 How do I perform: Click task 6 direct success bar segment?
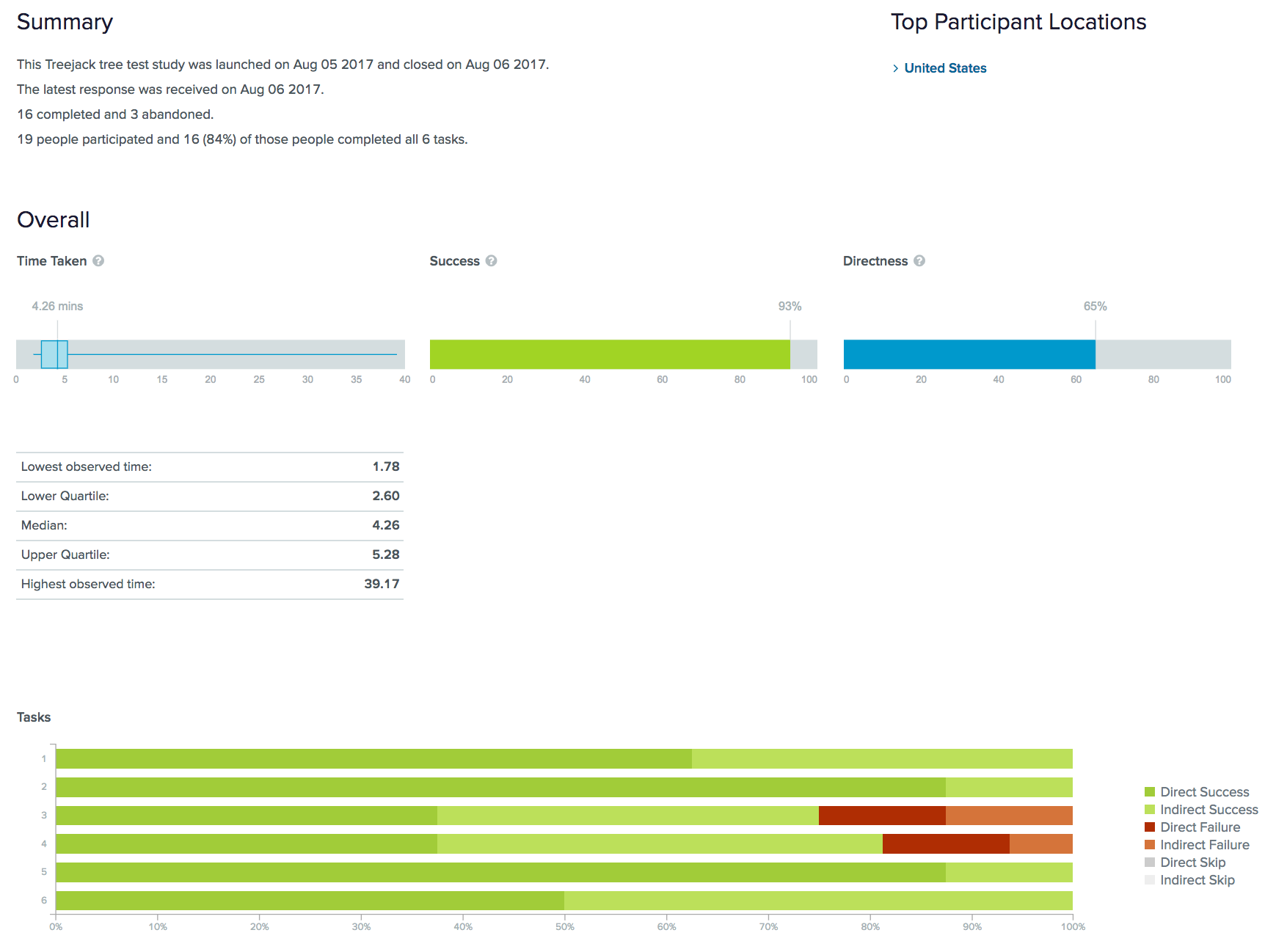click(310, 901)
